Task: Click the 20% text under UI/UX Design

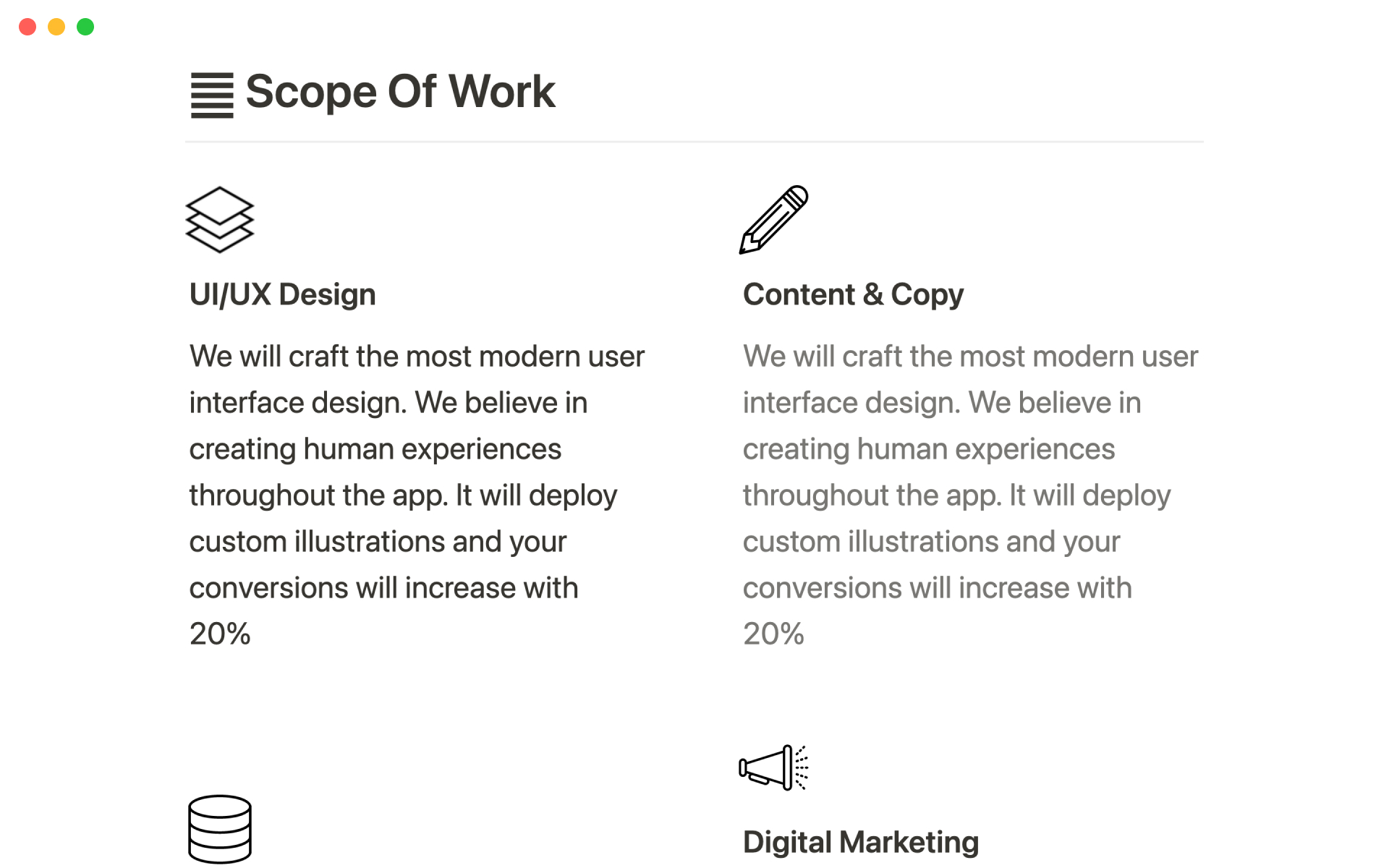Action: [220, 634]
